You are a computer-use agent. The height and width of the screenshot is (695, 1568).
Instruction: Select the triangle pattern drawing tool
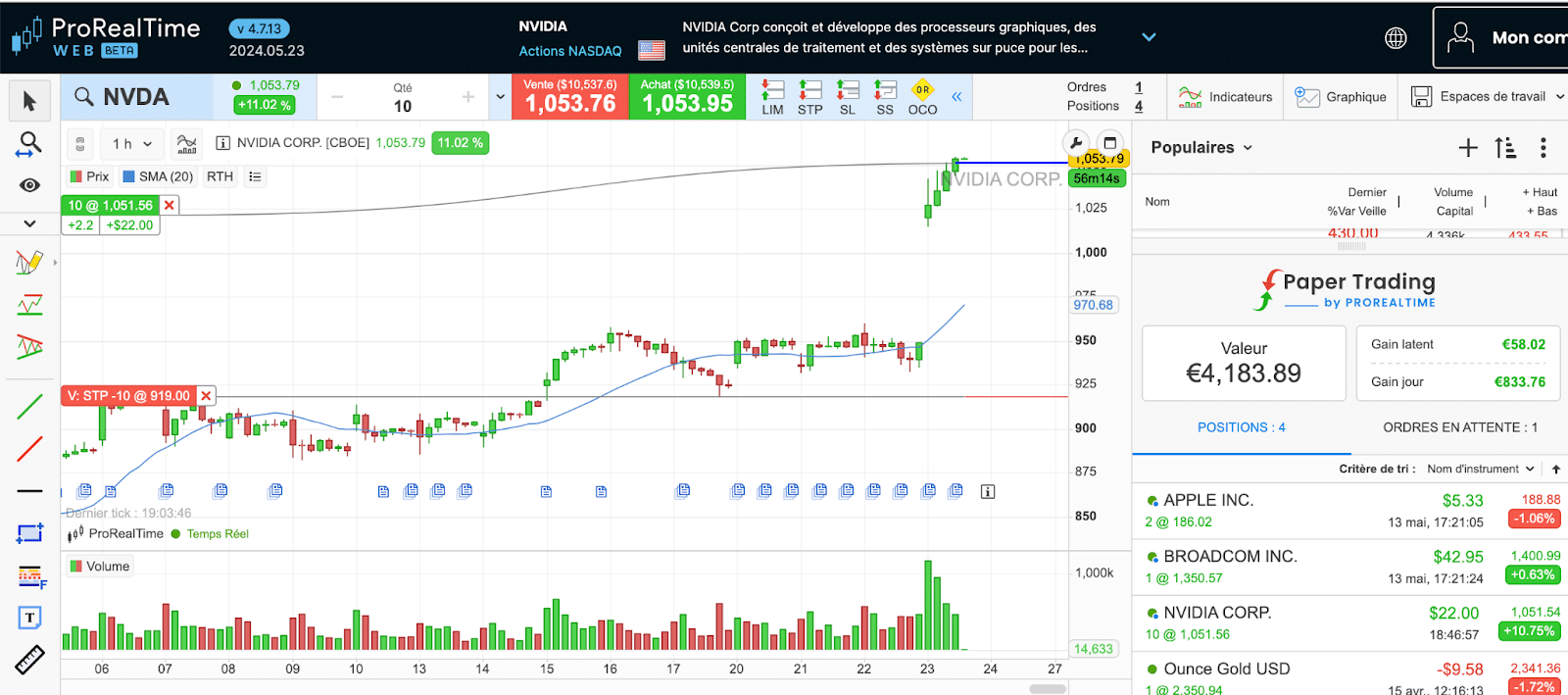click(x=29, y=347)
